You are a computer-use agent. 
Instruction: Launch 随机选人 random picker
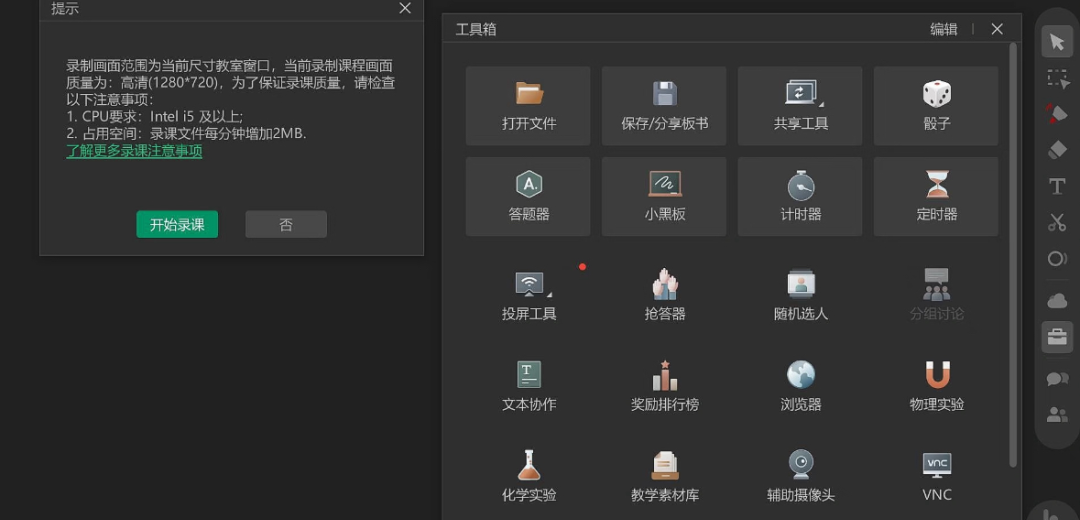(800, 295)
